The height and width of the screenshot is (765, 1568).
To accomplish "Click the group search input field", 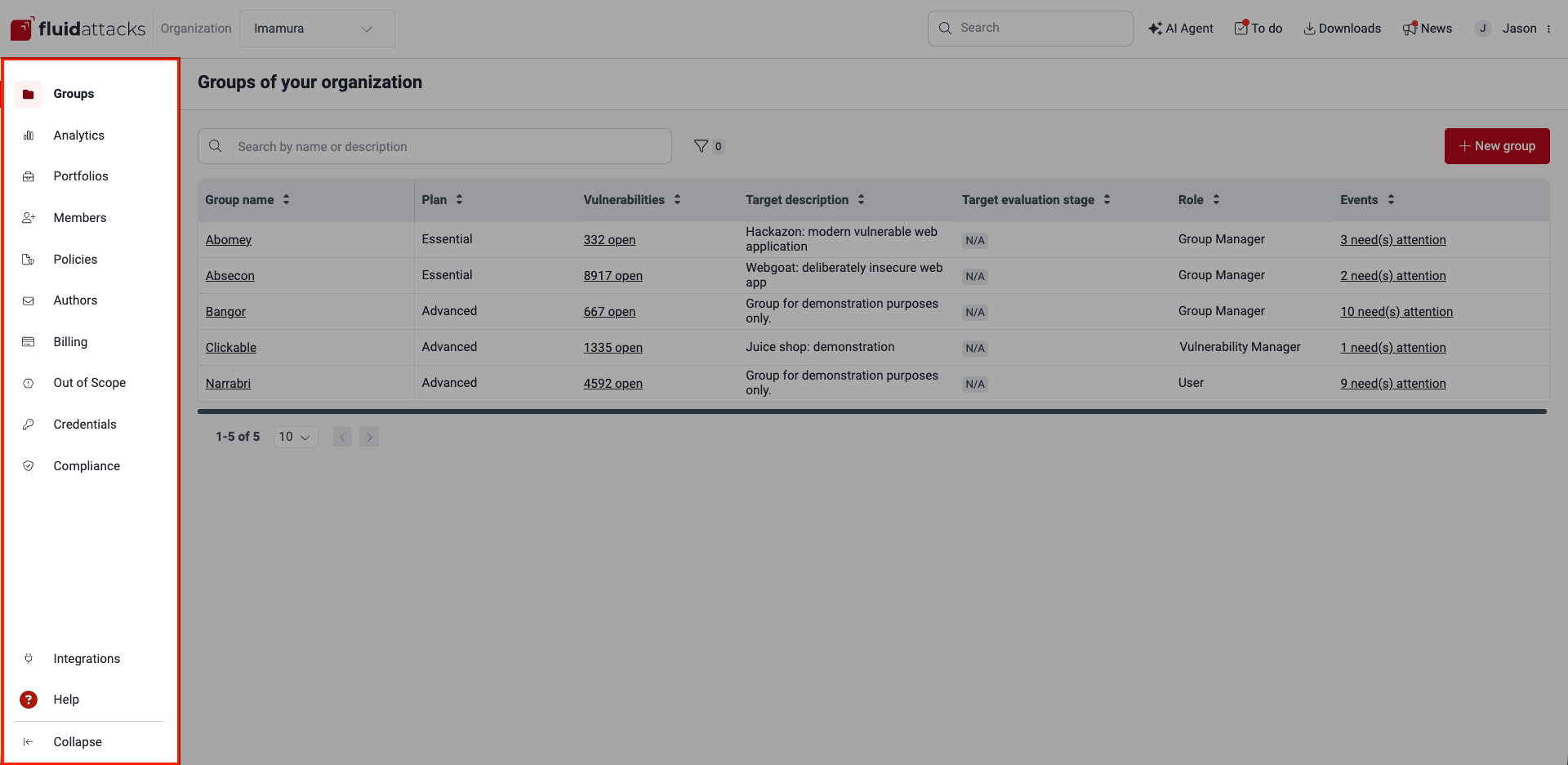I will coord(434,145).
